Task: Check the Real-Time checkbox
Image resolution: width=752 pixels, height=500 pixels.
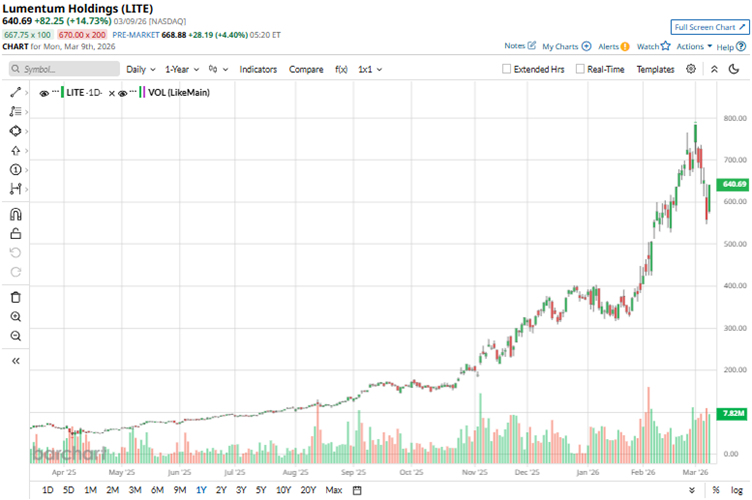Action: (580, 69)
